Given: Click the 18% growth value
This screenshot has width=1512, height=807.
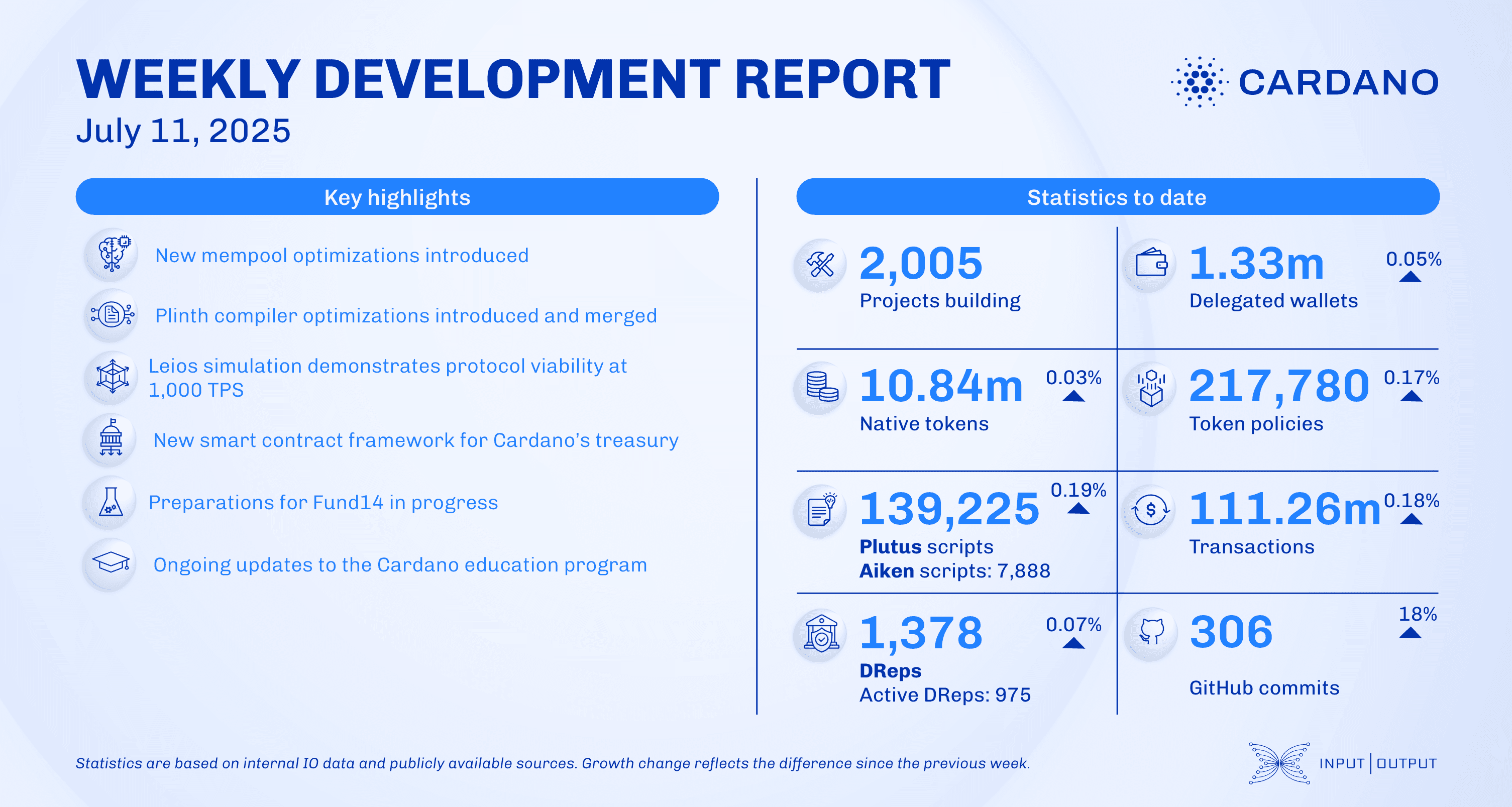Looking at the screenshot, I should (1418, 614).
